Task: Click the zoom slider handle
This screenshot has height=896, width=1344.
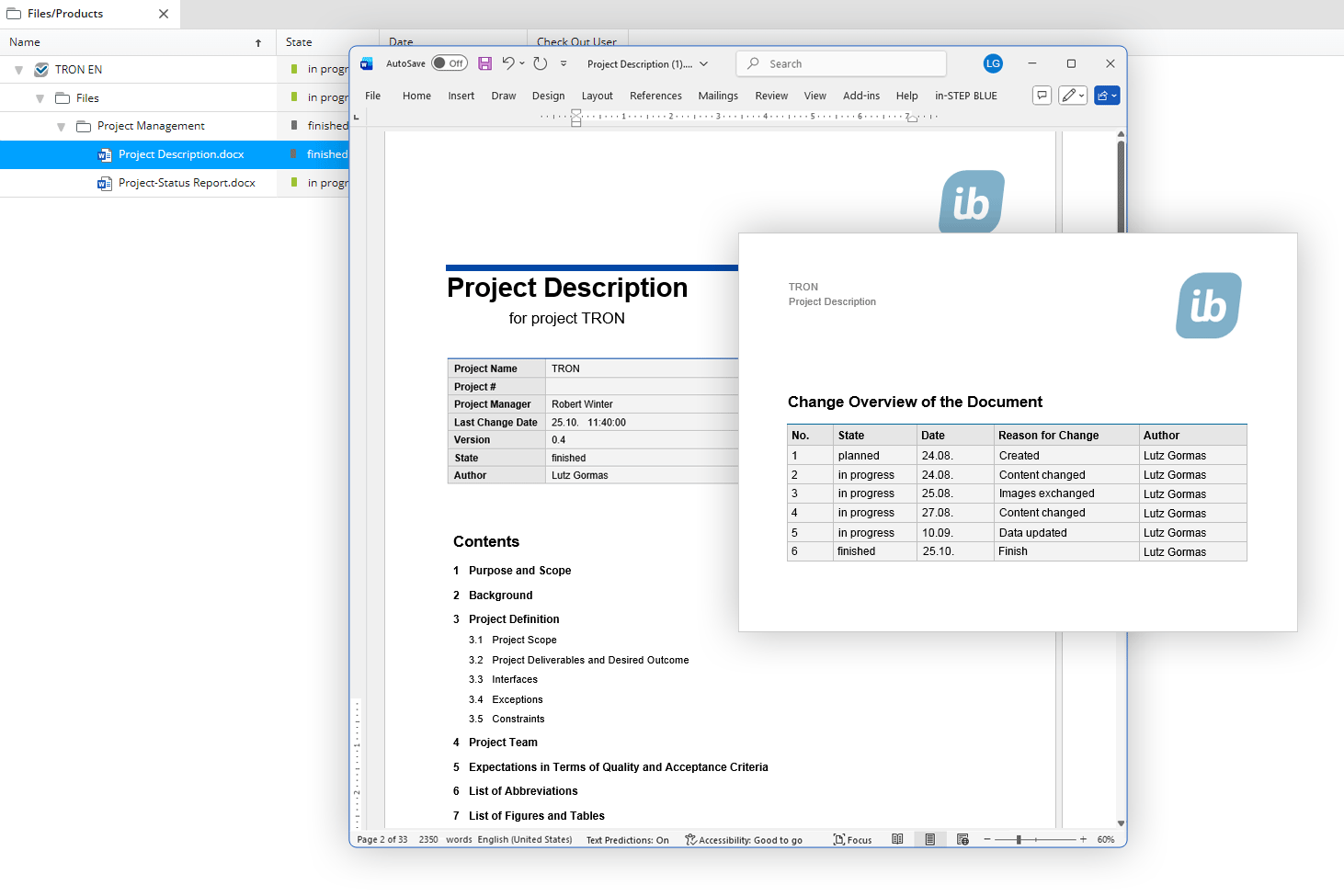Action: pyautogui.click(x=1019, y=839)
